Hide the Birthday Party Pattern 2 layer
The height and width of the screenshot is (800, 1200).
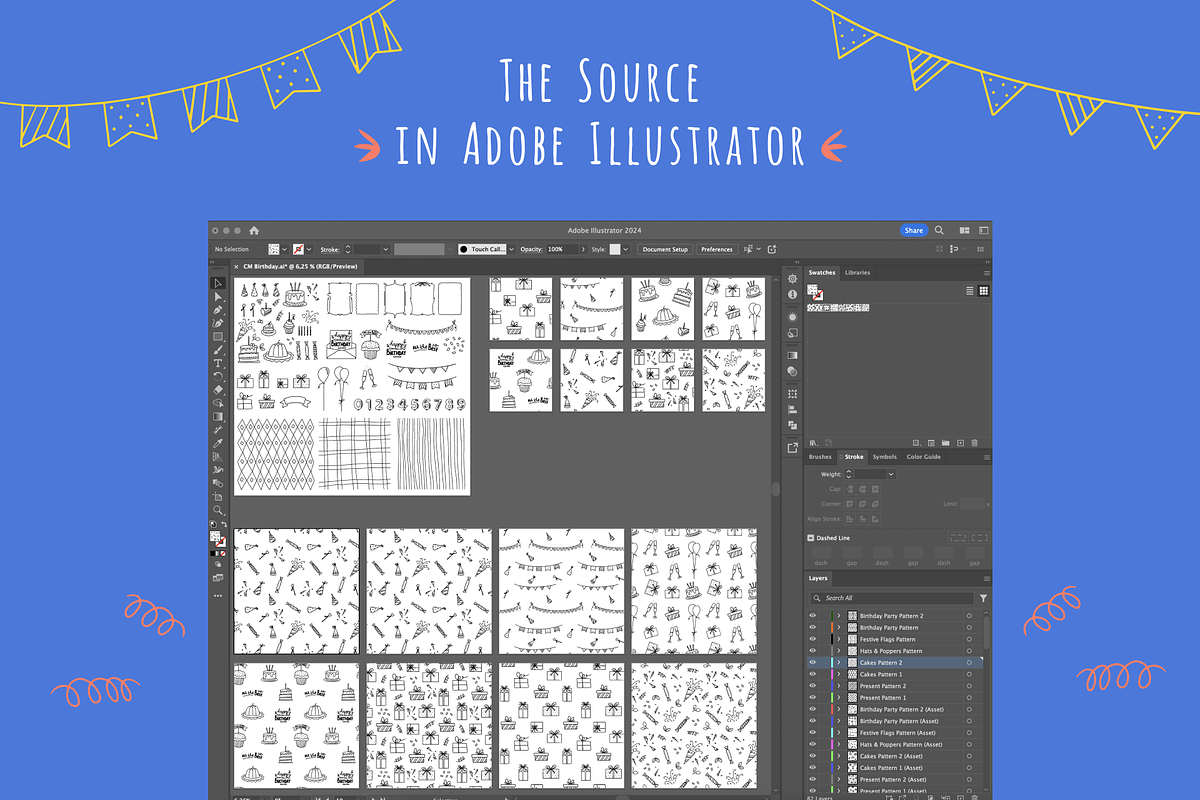(813, 616)
